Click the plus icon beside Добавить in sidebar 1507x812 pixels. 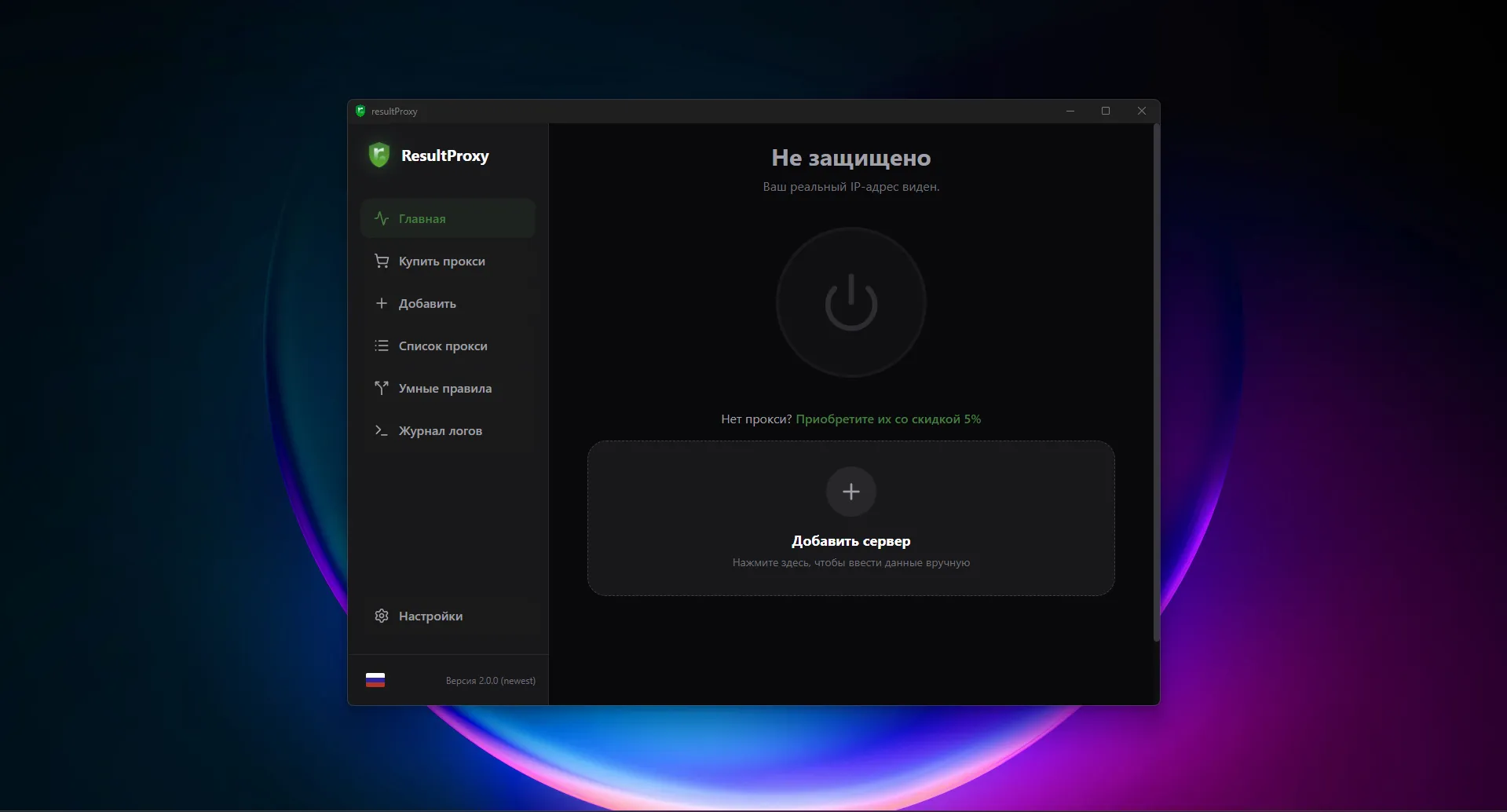click(x=382, y=303)
